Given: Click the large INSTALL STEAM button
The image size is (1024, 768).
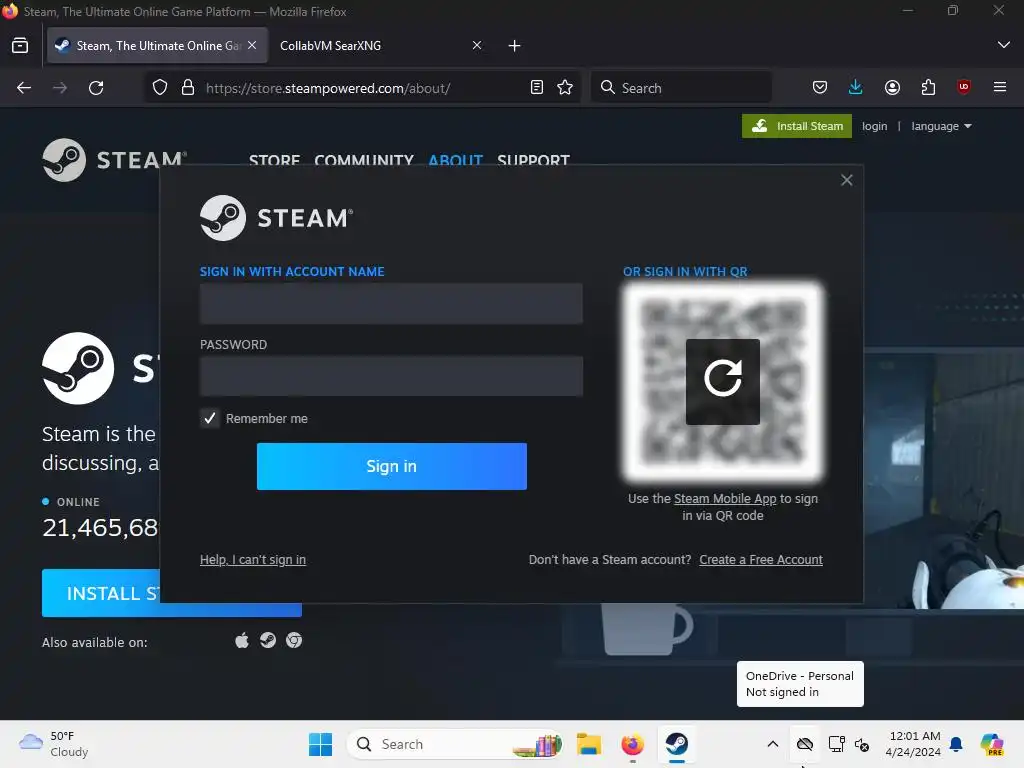Looking at the screenshot, I should coord(101,593).
